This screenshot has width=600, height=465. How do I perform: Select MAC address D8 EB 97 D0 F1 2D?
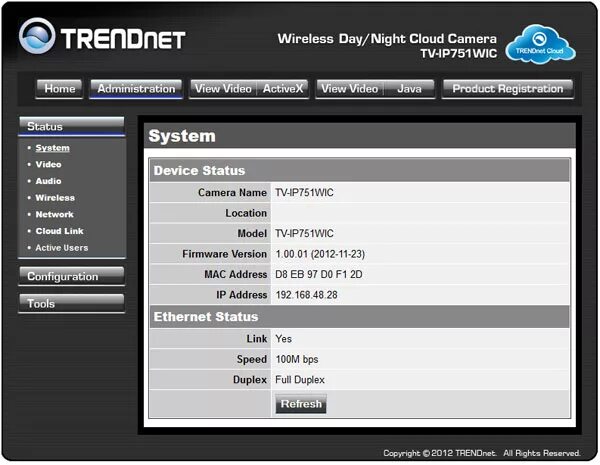(319, 274)
